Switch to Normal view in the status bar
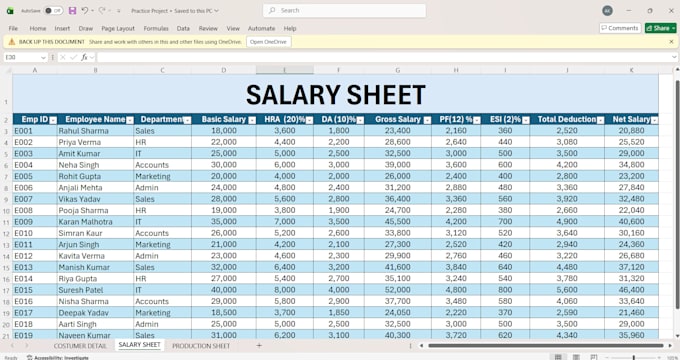Screen dimensions: 680x360 558,357
